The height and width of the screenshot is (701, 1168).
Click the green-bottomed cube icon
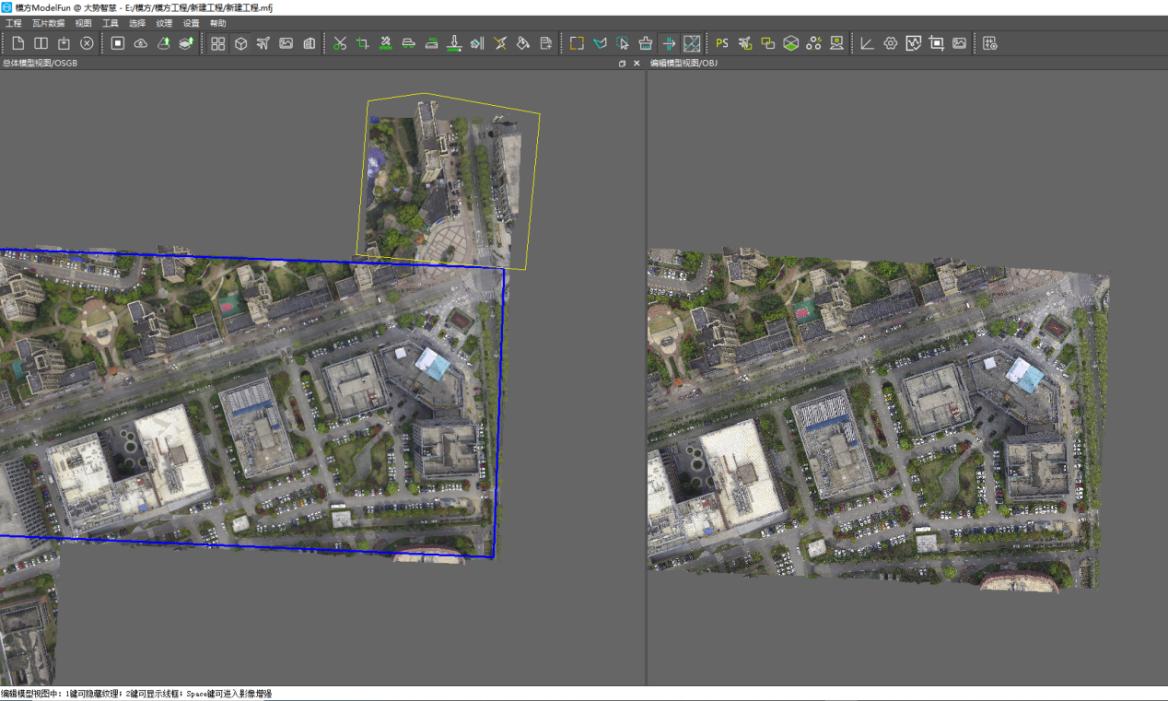791,43
